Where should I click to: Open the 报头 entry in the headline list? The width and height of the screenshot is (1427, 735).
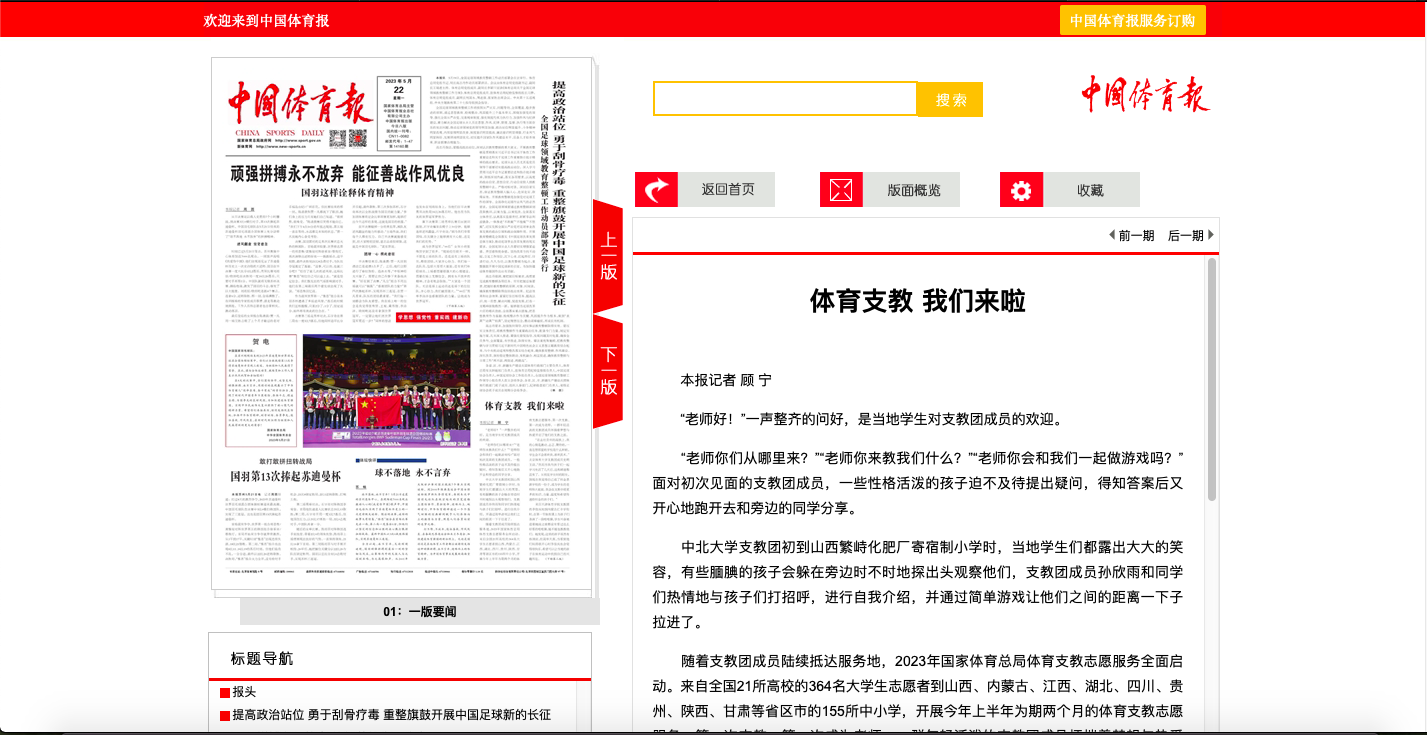point(244,692)
